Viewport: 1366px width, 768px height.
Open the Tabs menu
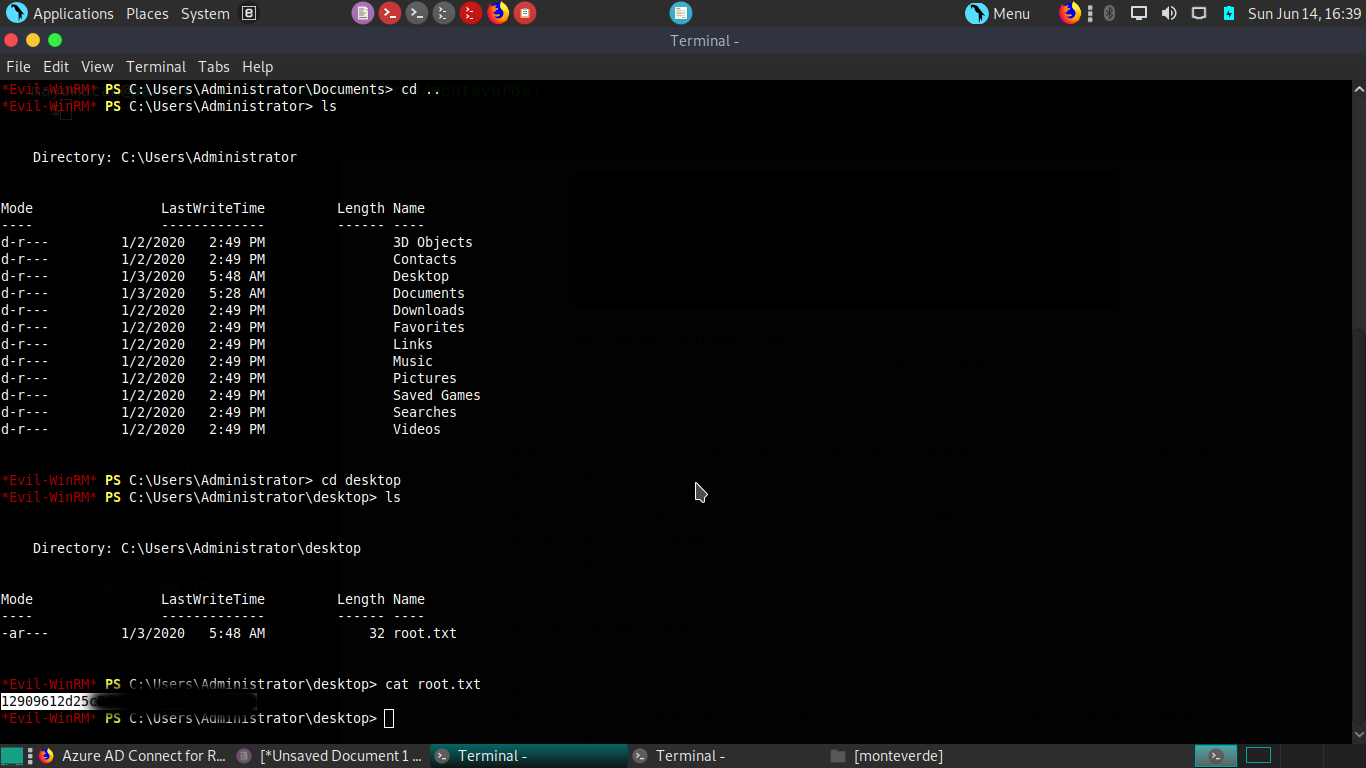[214, 67]
